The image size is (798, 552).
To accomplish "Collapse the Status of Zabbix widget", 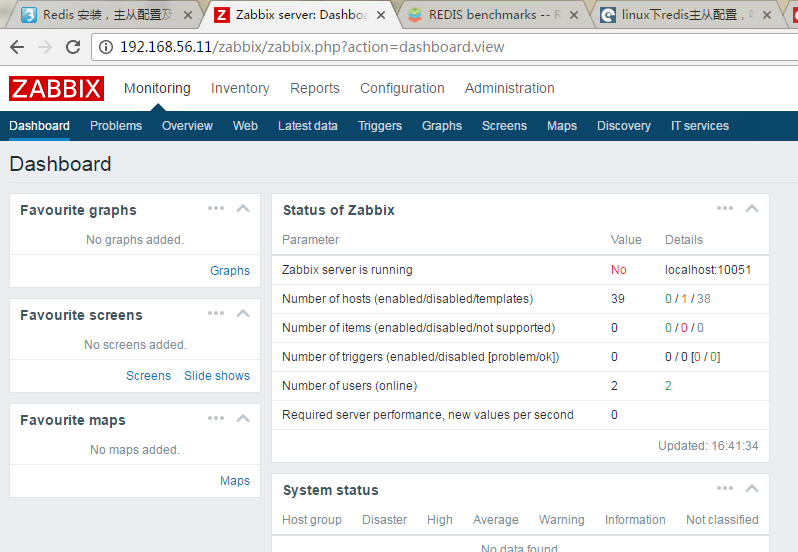I will coord(752,209).
